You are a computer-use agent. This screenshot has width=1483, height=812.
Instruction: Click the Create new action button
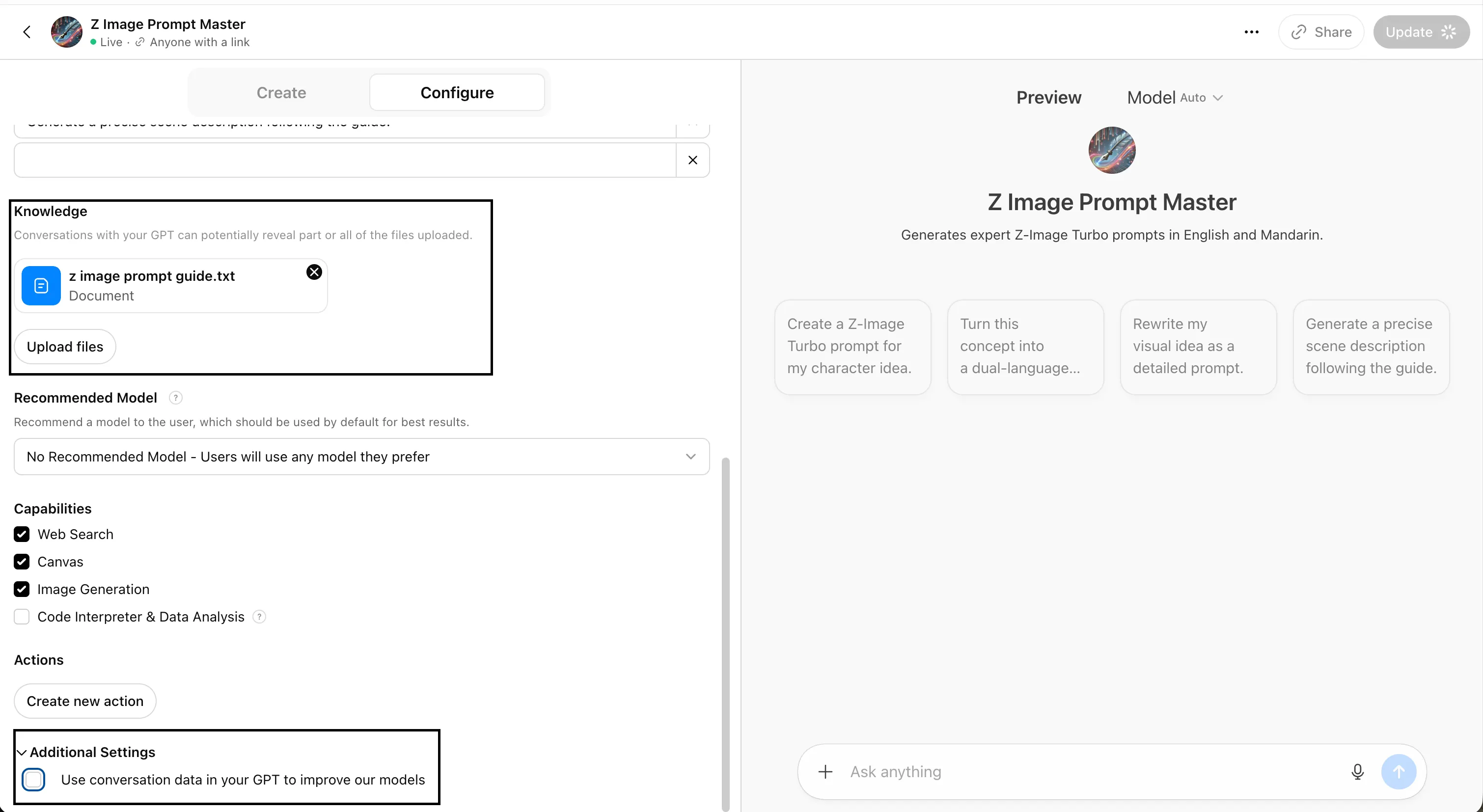[x=84, y=701]
